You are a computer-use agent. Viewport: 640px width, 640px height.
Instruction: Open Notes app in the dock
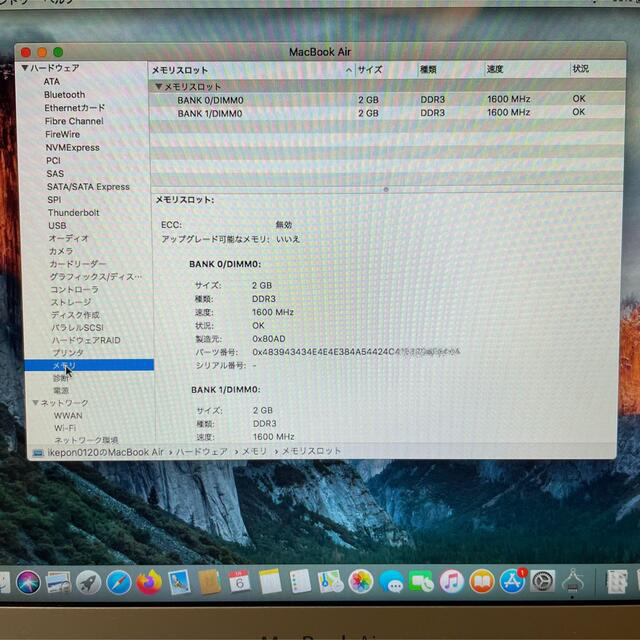click(x=270, y=582)
